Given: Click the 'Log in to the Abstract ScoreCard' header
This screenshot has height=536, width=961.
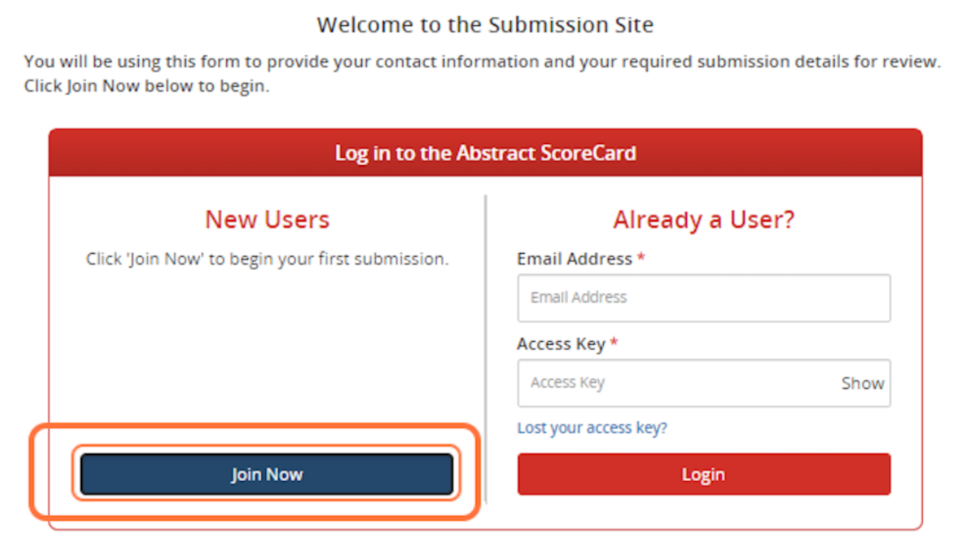Looking at the screenshot, I should tap(485, 153).
